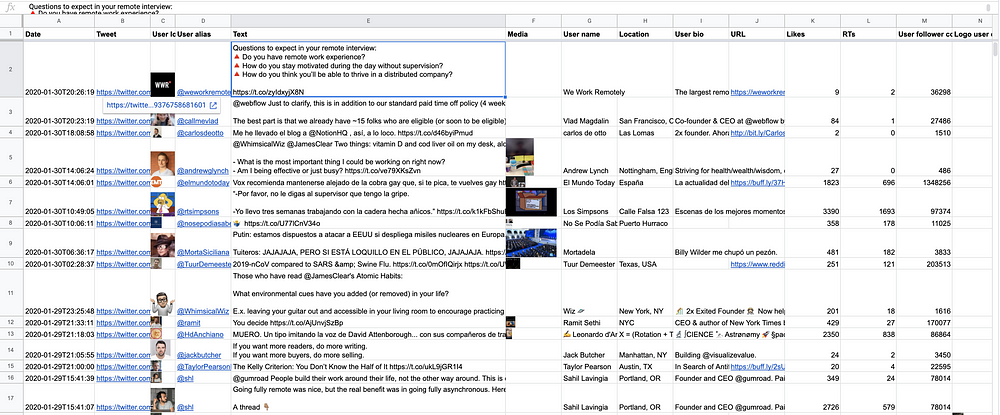The height and width of the screenshot is (415, 1000).
Task: Open @callmevlad user alias link
Action: coord(198,120)
